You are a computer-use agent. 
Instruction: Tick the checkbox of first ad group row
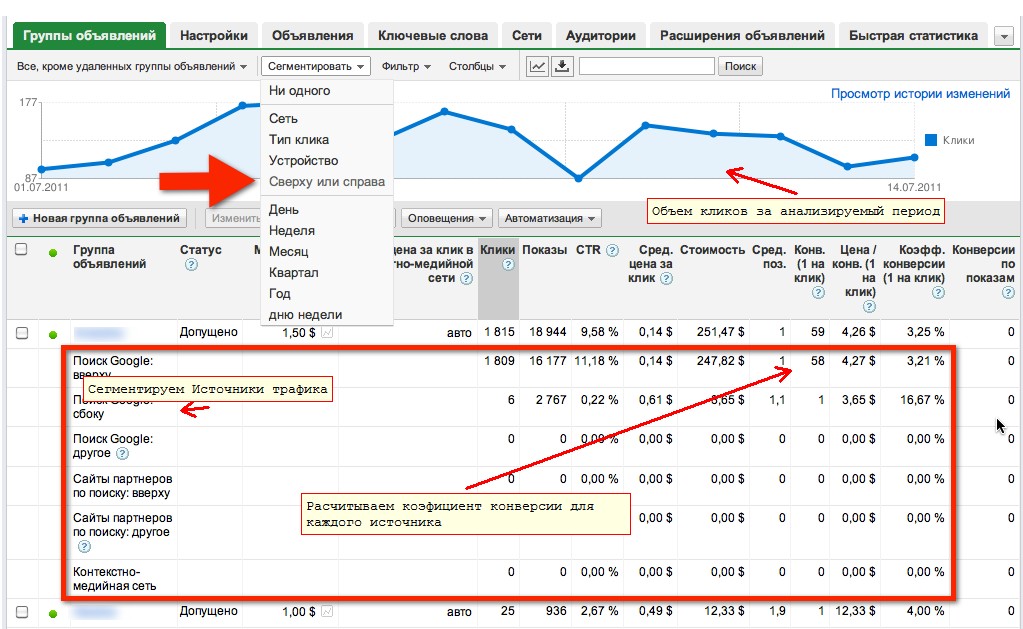22,333
